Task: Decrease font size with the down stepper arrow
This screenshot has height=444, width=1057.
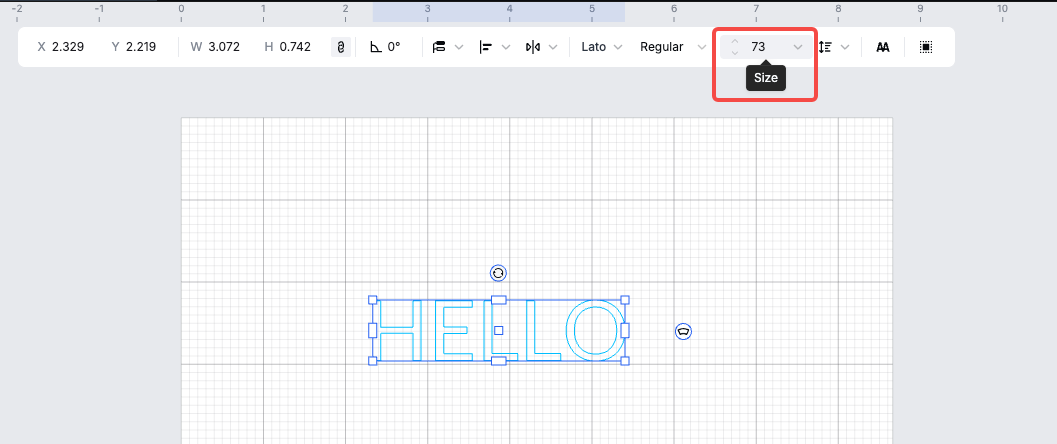Action: [735, 53]
